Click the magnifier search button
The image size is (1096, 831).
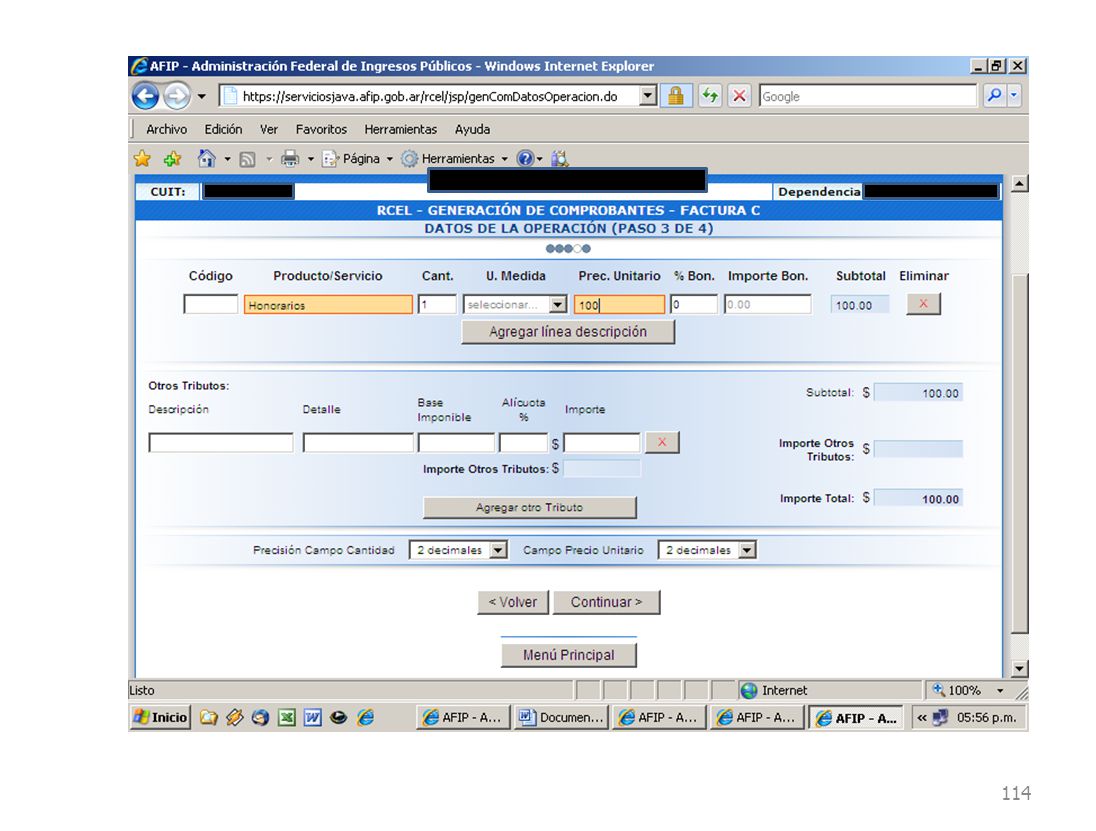pyautogui.click(x=993, y=96)
